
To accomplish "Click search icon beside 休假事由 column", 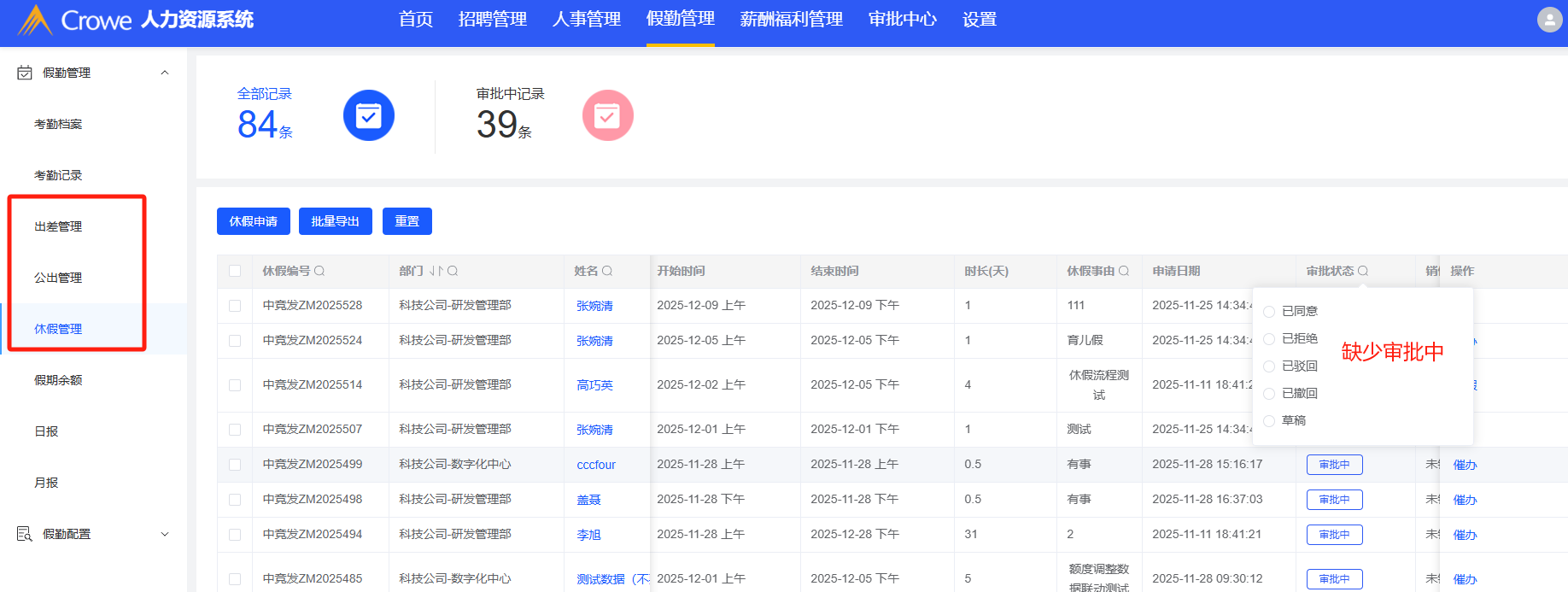I will 1124,271.
